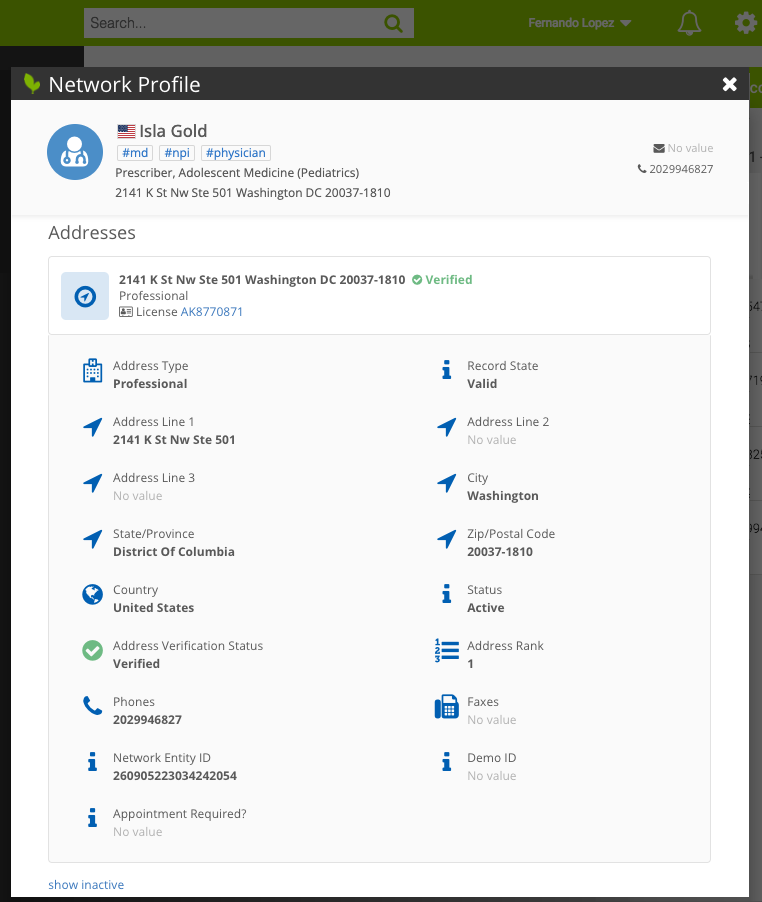The image size is (762, 902).
Task: Click the Phones handset icon
Action: (x=92, y=707)
